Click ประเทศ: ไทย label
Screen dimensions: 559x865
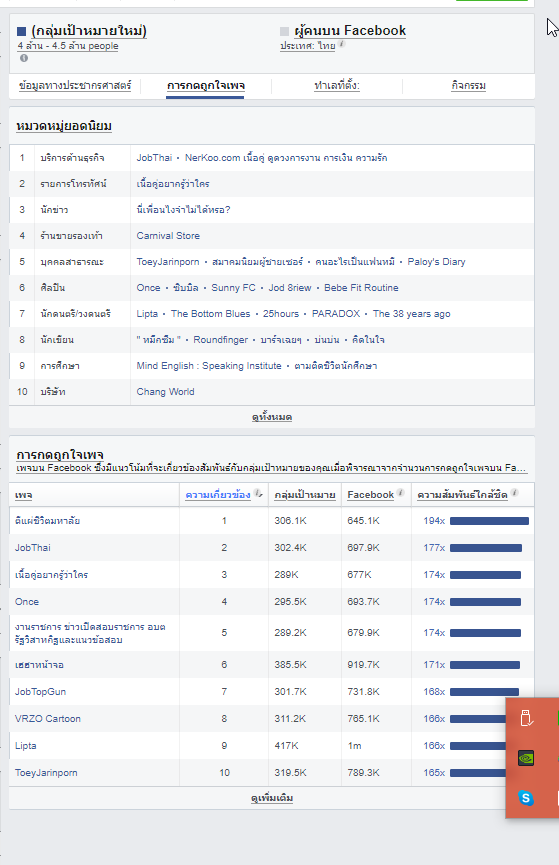[307, 46]
